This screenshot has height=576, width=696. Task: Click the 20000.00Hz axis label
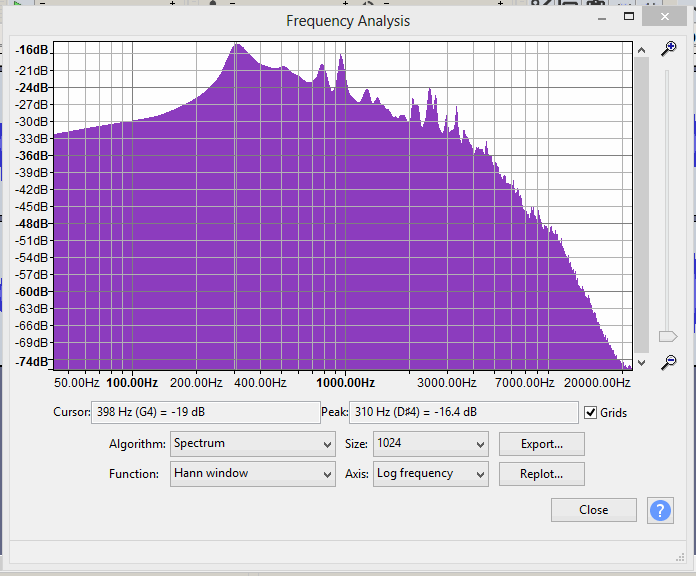pos(597,383)
